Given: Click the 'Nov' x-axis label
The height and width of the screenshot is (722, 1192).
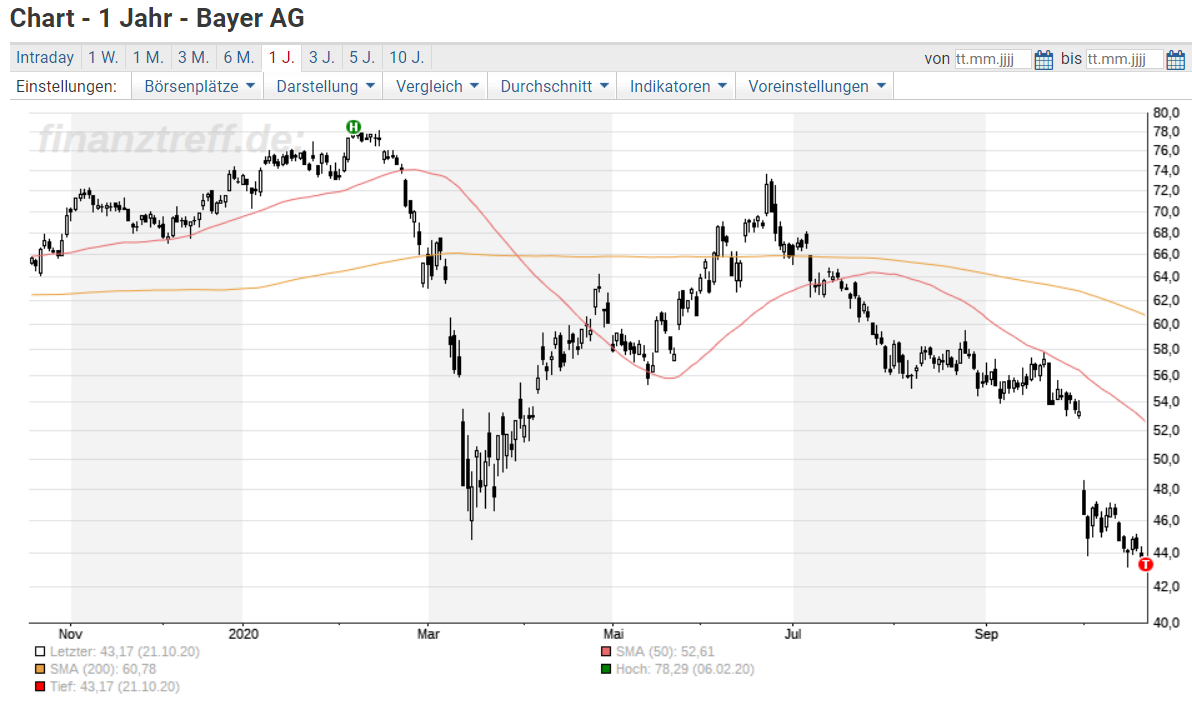Looking at the screenshot, I should (71, 634).
